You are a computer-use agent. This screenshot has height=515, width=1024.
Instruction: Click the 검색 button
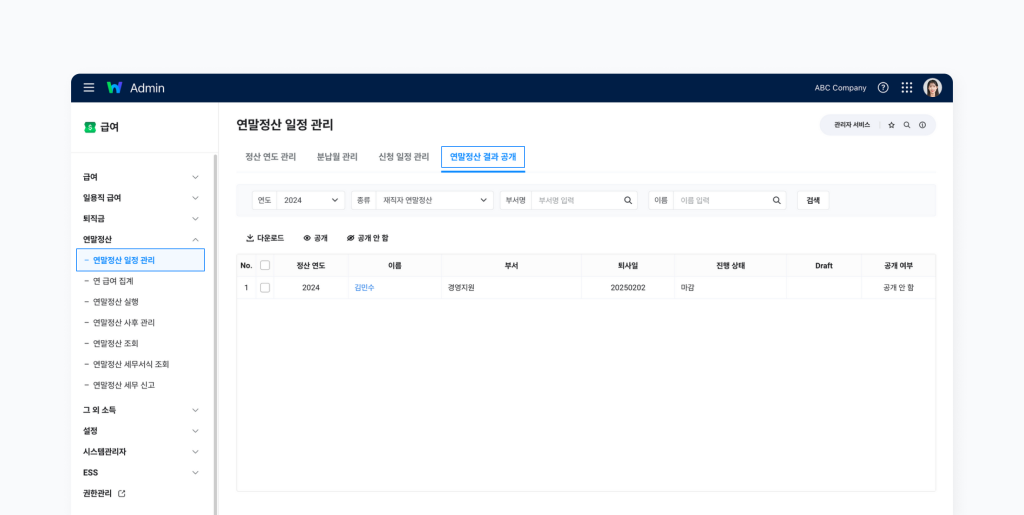pos(813,200)
